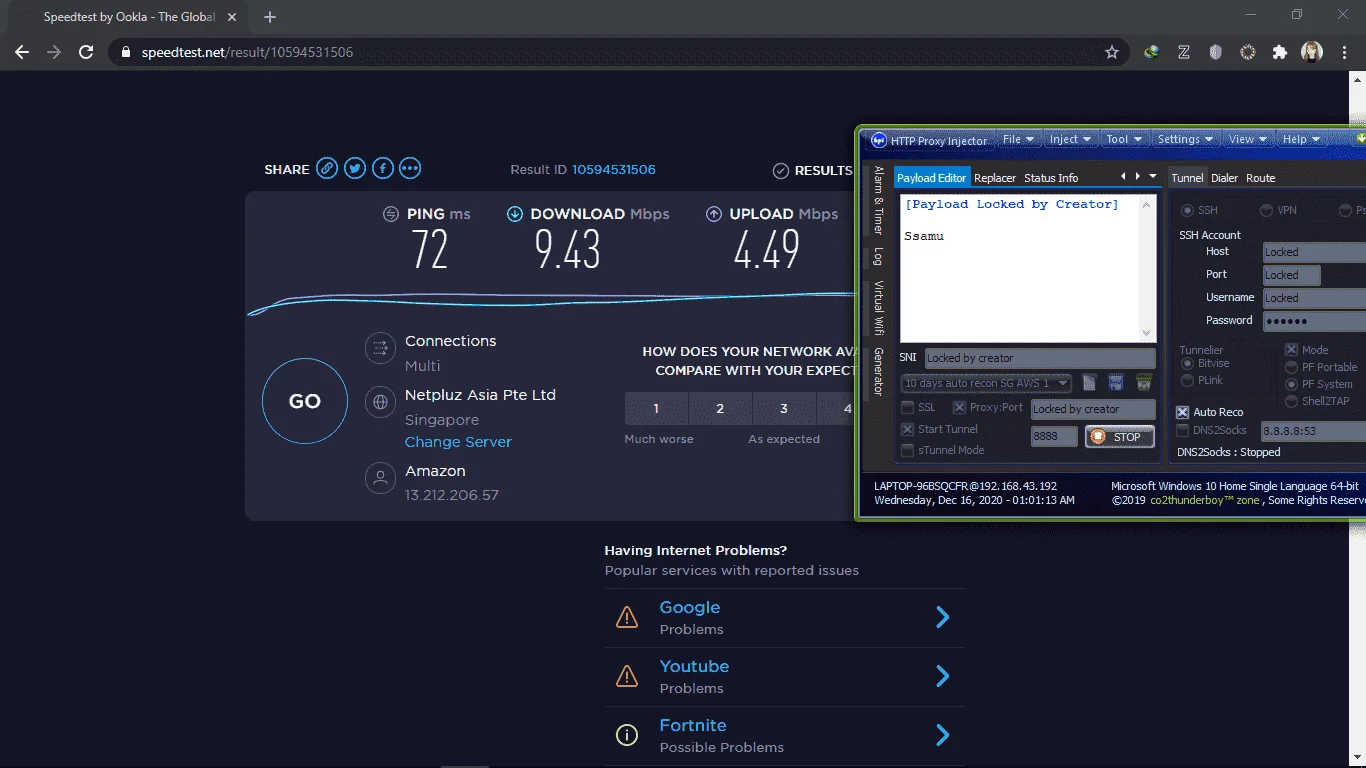
Task: Select the PF System mode
Action: pos(1292,384)
